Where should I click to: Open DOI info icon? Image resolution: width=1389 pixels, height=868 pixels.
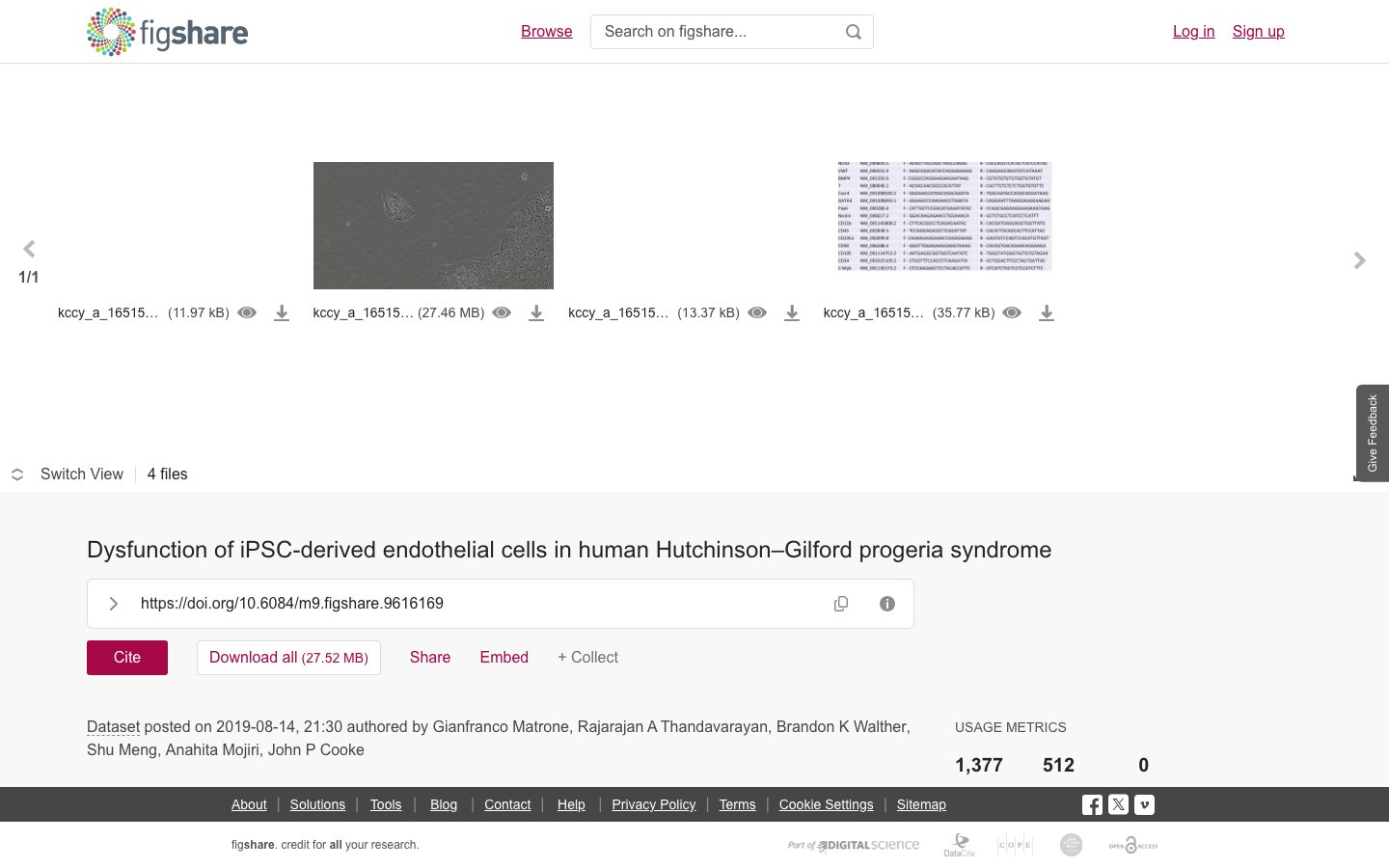(887, 604)
